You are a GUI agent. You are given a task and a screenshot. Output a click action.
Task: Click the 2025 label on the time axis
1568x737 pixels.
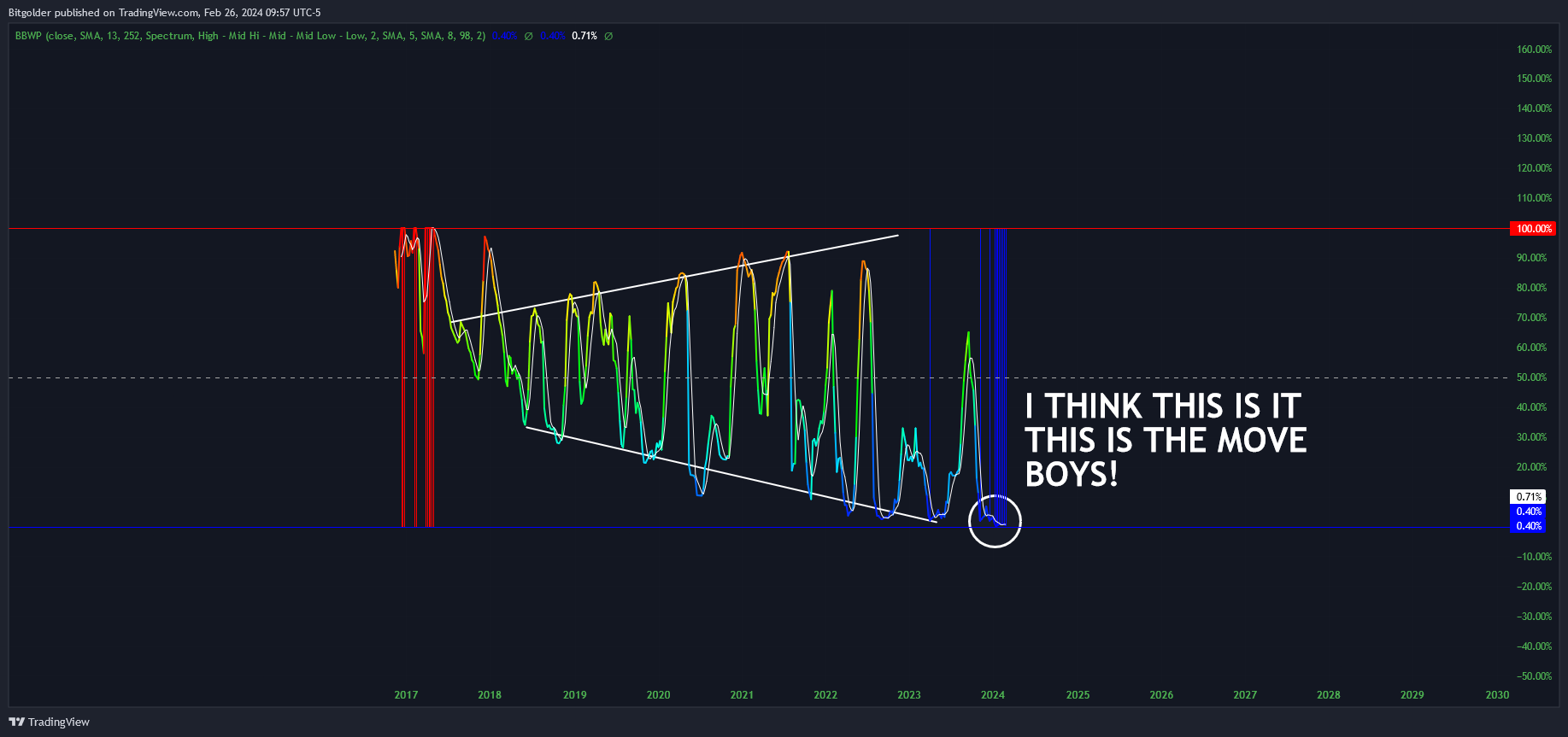(x=1078, y=695)
